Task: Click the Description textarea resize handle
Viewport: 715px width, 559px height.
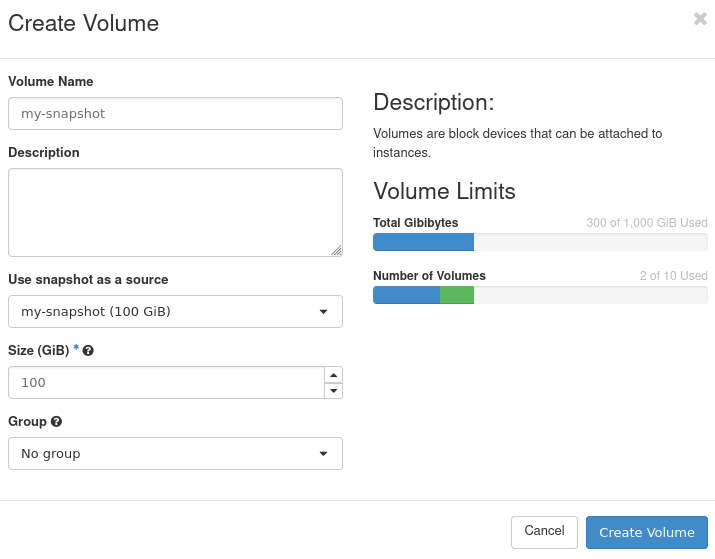Action: point(336,250)
